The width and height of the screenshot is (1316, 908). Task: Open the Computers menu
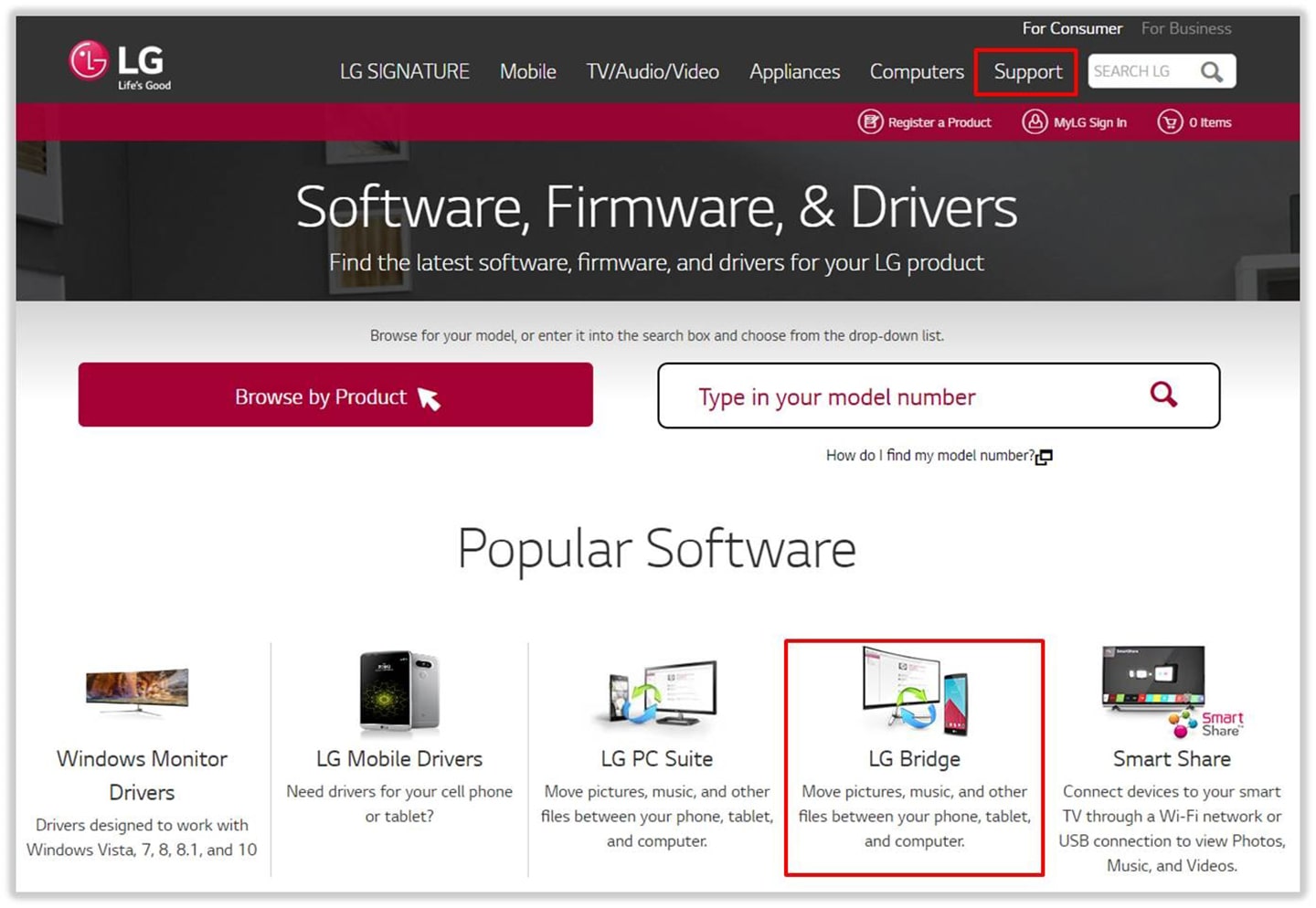click(x=917, y=72)
